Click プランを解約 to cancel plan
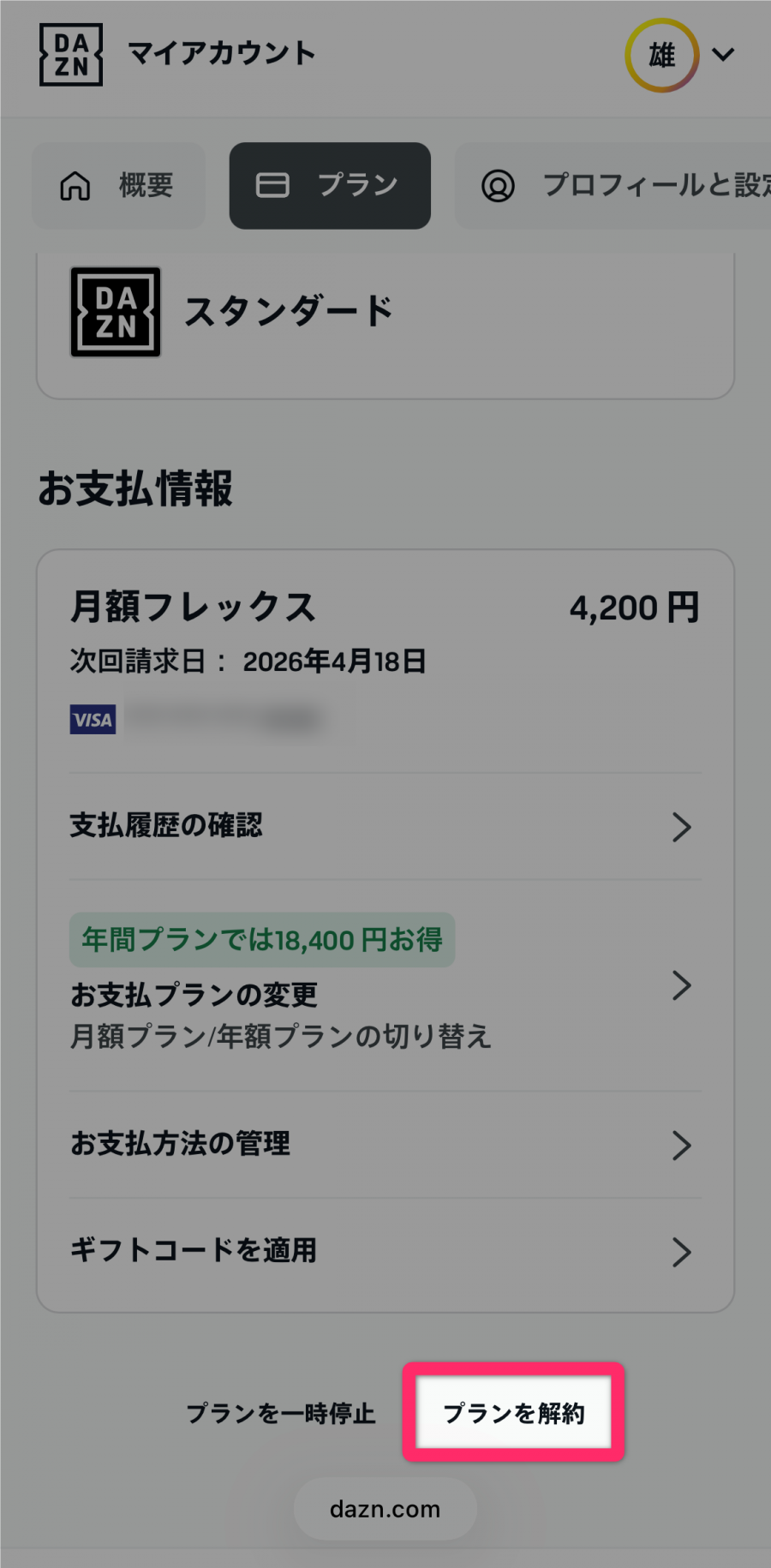The image size is (771, 1568). click(514, 1413)
